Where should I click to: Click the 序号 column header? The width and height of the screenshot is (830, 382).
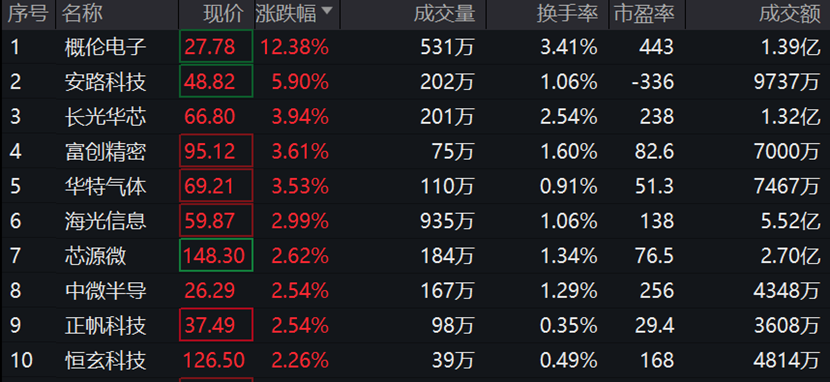pos(28,14)
